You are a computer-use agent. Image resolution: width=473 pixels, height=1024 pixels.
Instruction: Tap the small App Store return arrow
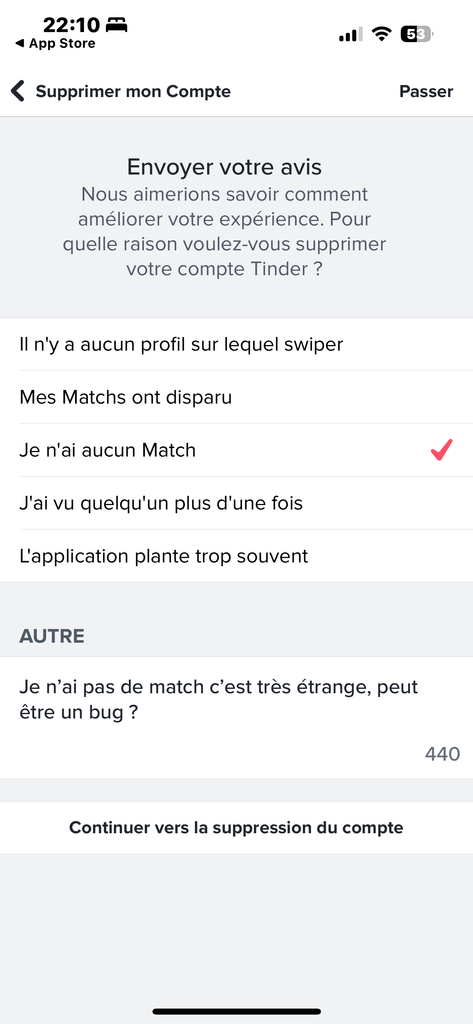click(20, 44)
